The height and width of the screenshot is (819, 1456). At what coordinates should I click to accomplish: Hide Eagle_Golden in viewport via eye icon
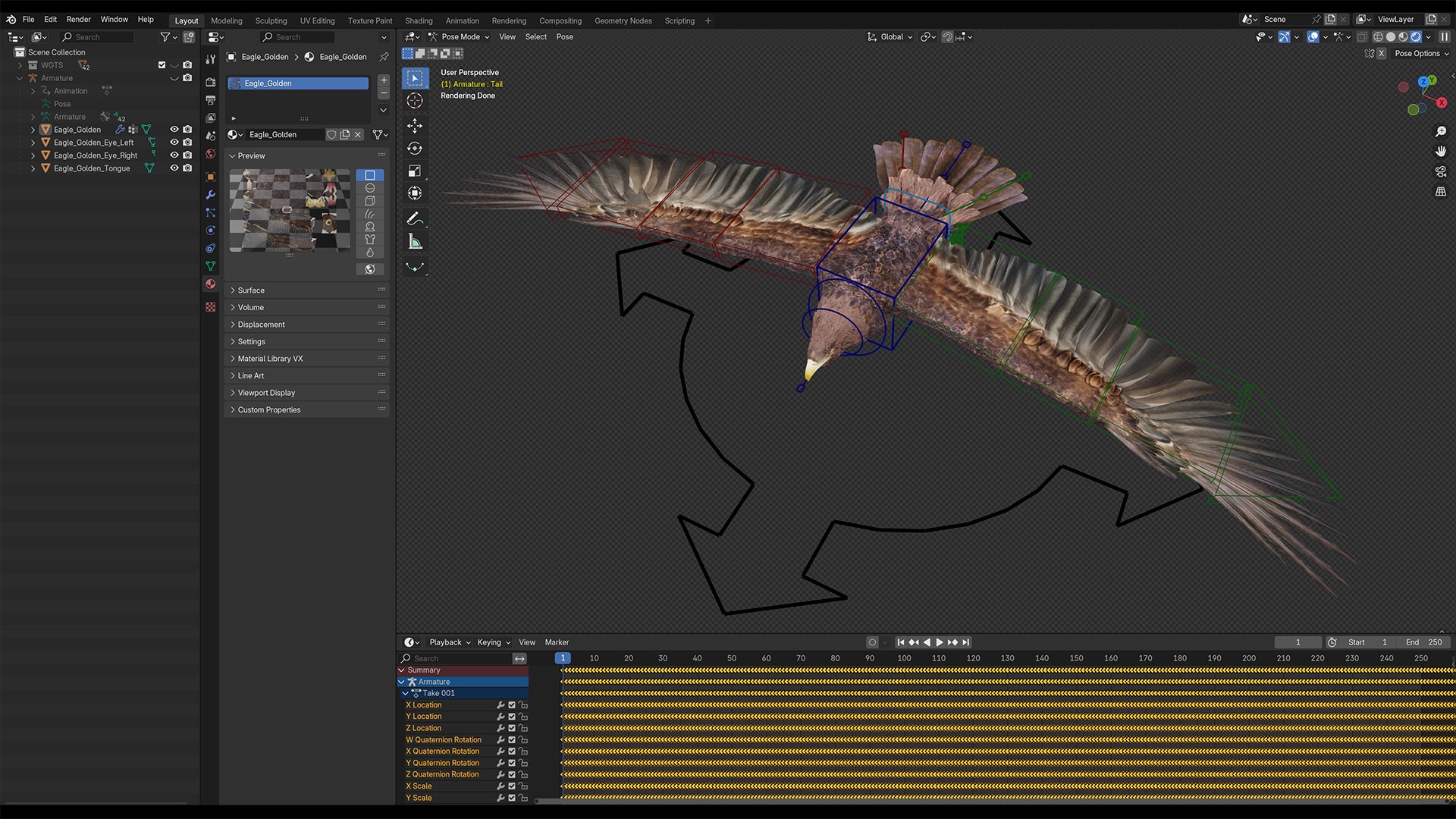click(x=174, y=130)
